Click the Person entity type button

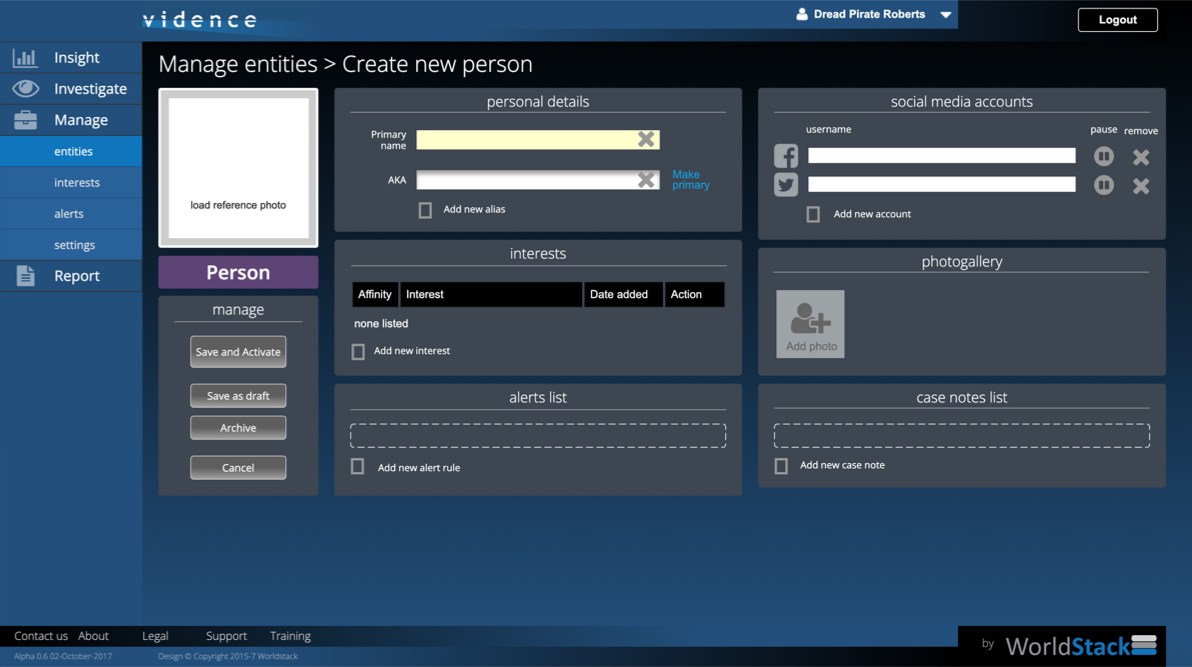click(x=238, y=272)
